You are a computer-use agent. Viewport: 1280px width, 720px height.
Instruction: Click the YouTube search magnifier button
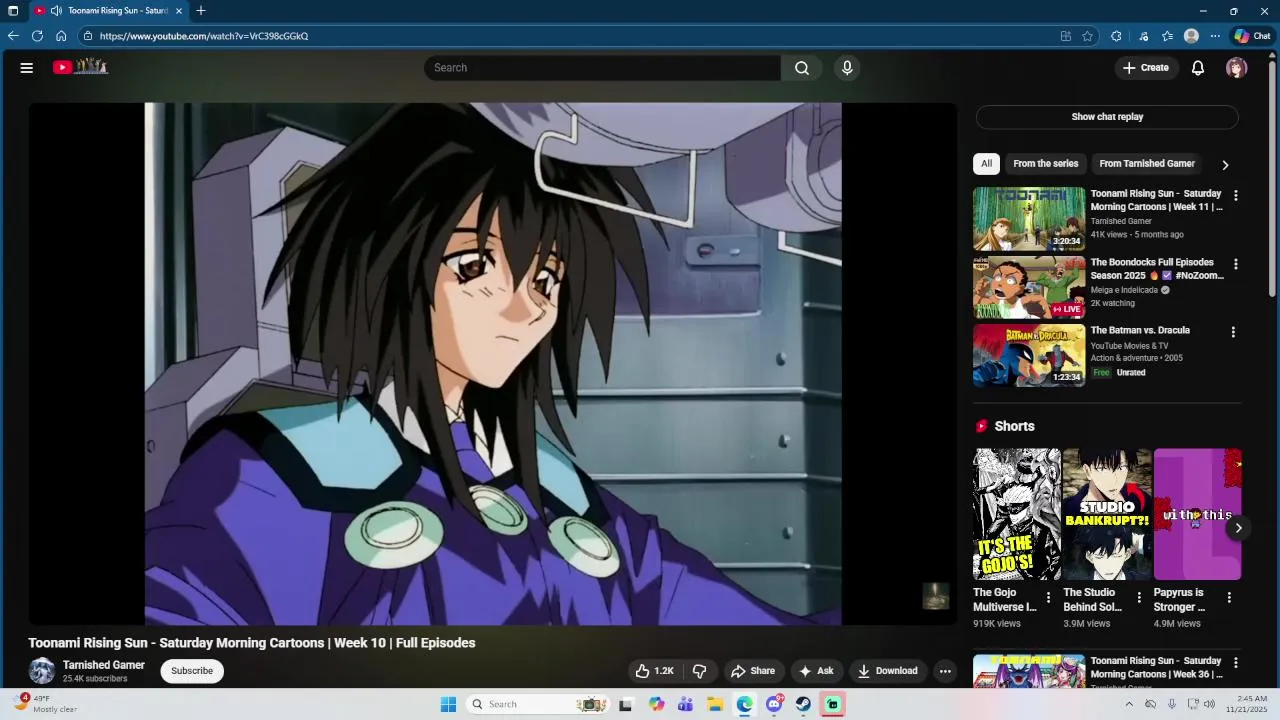802,68
